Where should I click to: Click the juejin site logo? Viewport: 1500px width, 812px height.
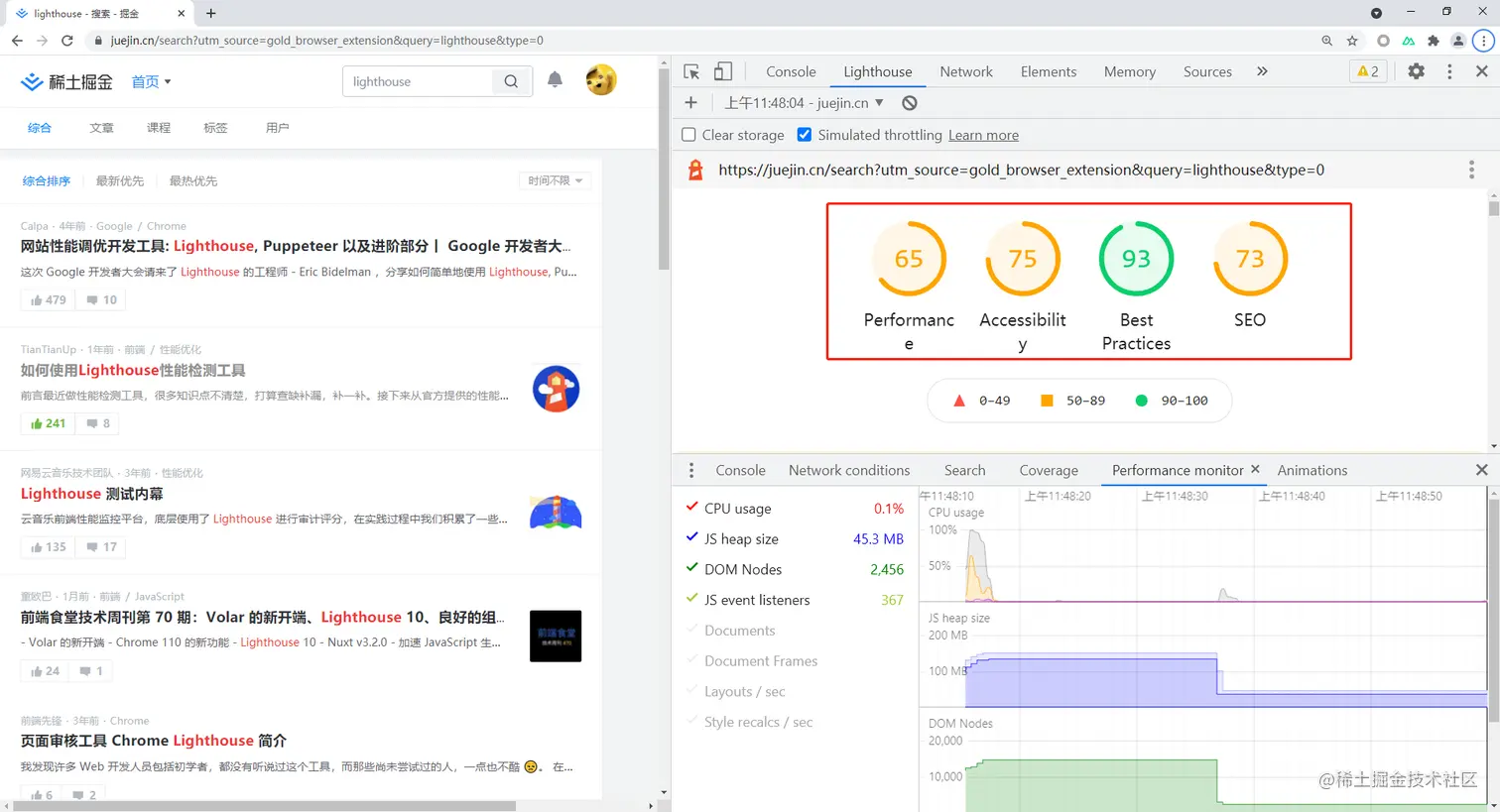click(66, 81)
